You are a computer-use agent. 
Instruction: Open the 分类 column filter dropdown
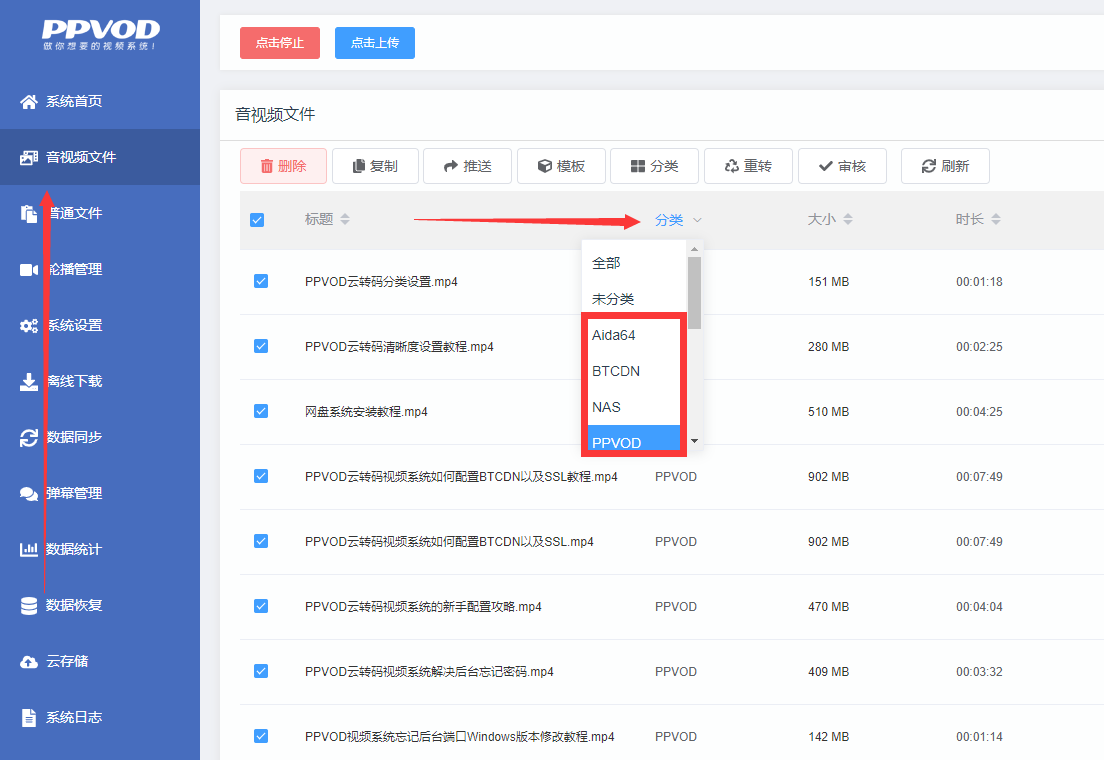[x=678, y=220]
